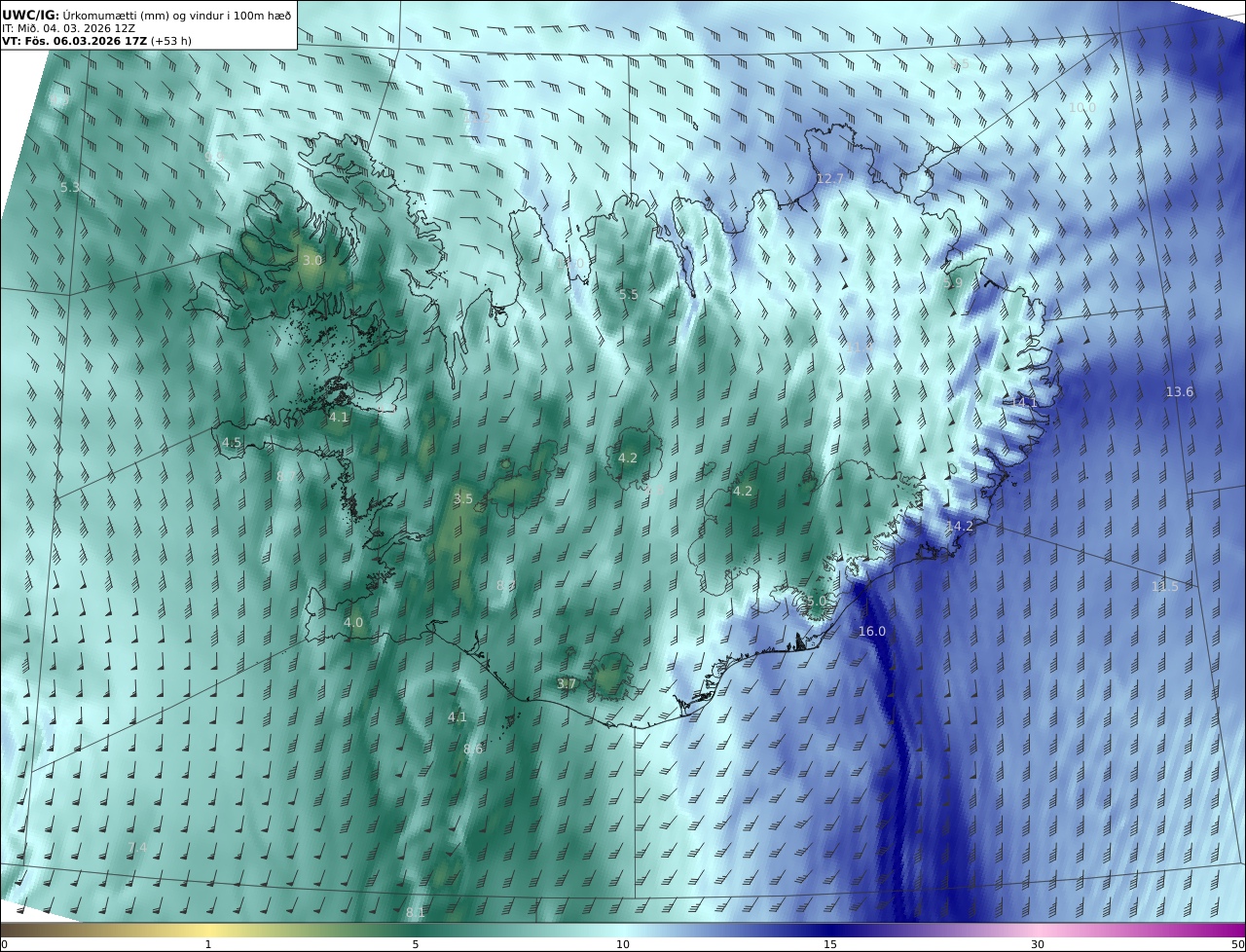Click the '30' tick on the color scale
Screen dimensions: 1246x952
click(1038, 945)
